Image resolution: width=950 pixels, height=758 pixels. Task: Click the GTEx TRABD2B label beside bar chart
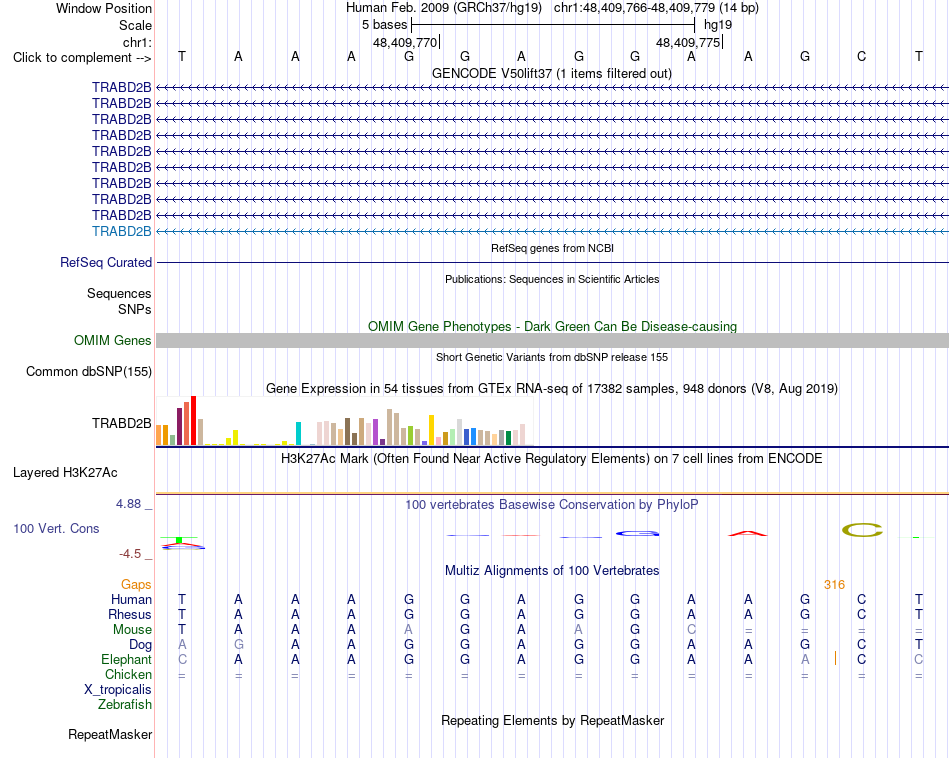click(121, 423)
